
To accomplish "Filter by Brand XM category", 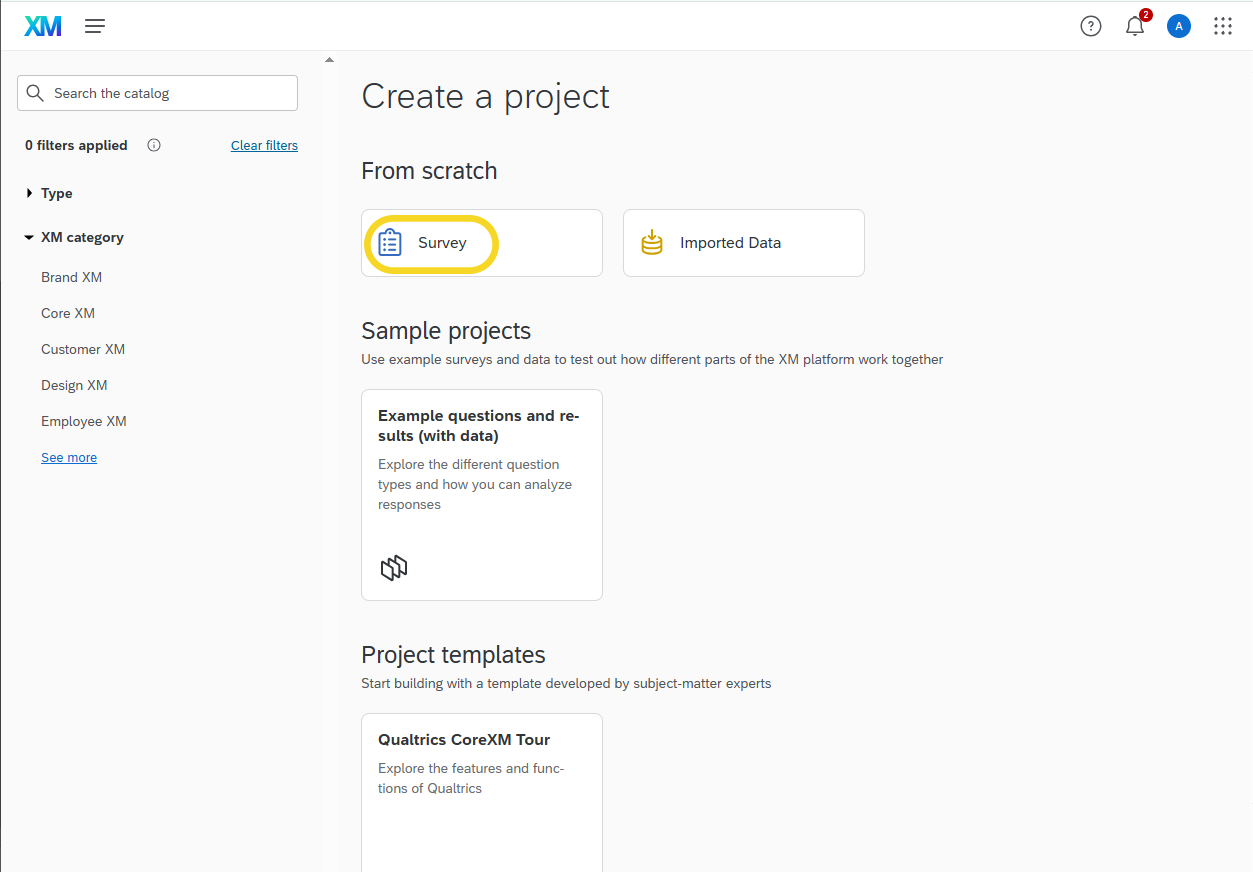I will pyautogui.click(x=71, y=277).
